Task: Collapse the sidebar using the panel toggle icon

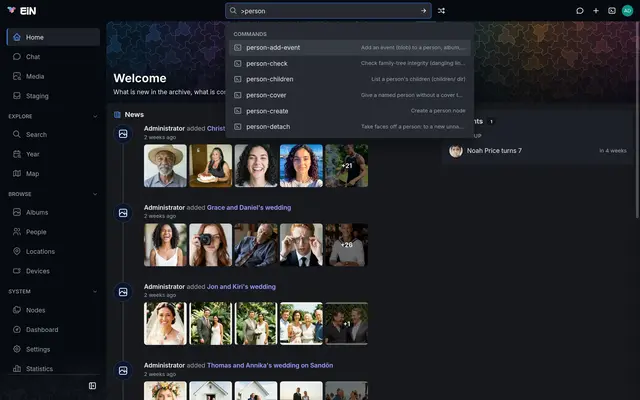Action: (x=93, y=386)
